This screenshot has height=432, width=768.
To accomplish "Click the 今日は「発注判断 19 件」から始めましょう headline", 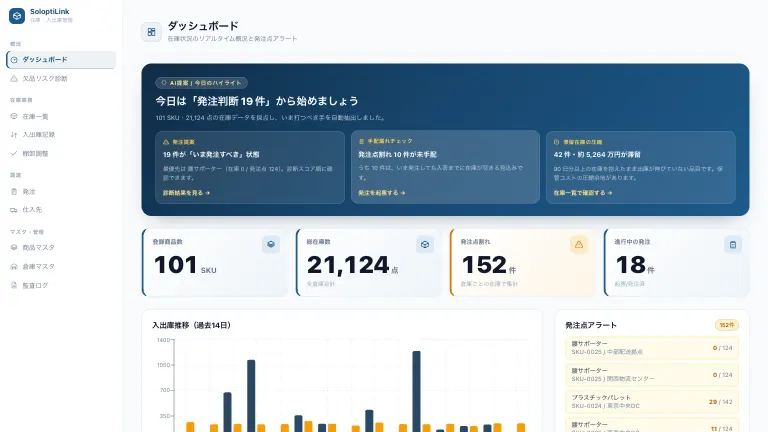I will click(x=257, y=101).
